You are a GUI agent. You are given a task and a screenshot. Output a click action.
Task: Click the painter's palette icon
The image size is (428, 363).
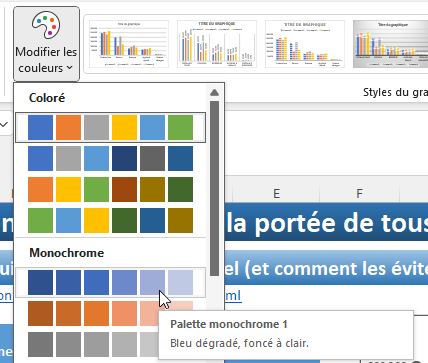point(46,25)
